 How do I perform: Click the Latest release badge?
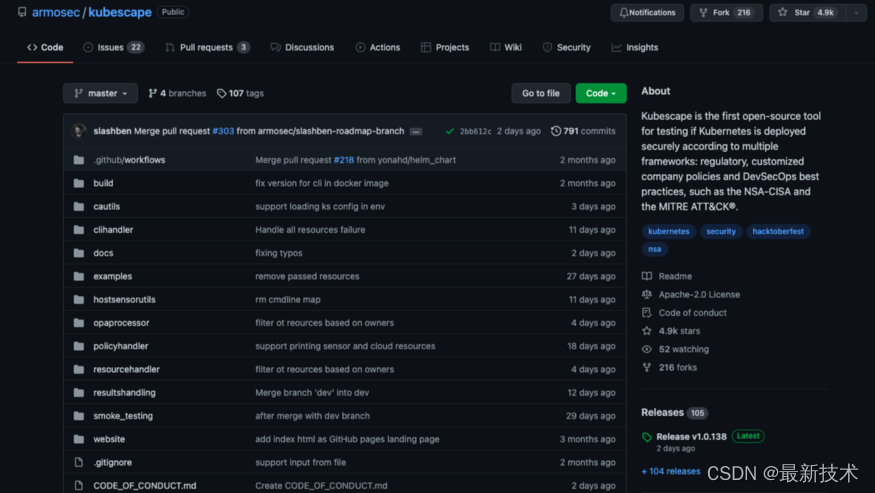tap(748, 436)
